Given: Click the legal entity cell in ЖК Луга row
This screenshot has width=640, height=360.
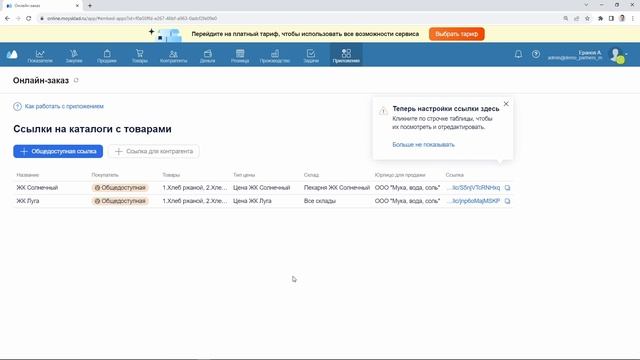Looking at the screenshot, I should coord(407,201).
